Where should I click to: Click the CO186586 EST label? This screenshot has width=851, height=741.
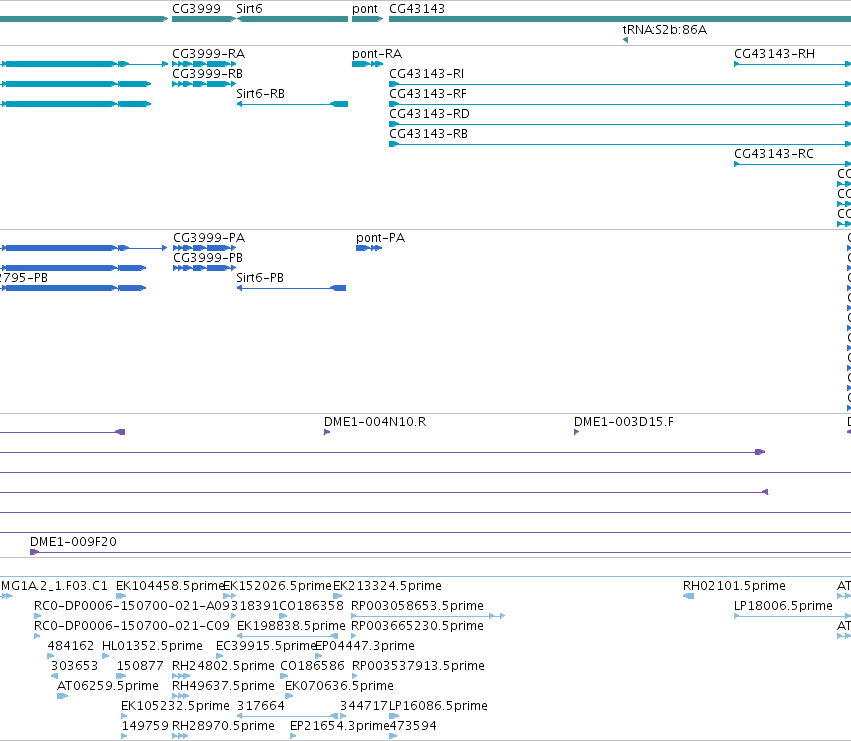(x=312, y=666)
